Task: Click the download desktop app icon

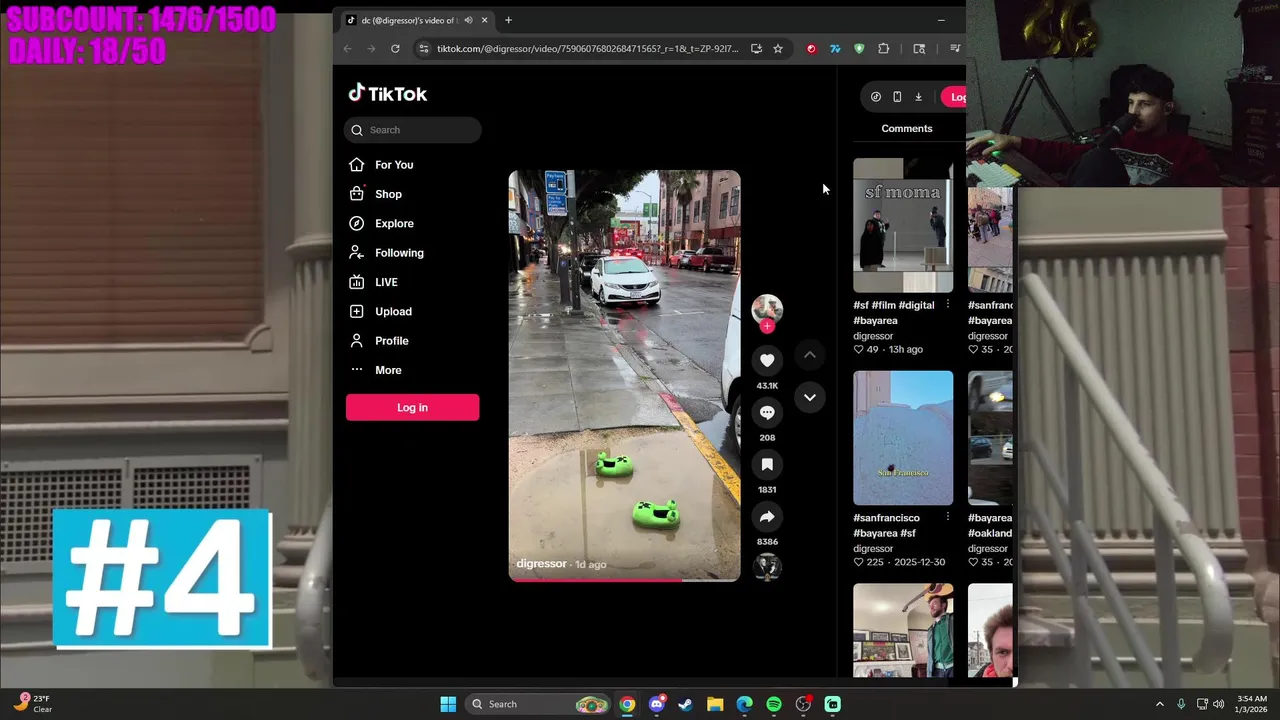Action: coord(918,97)
